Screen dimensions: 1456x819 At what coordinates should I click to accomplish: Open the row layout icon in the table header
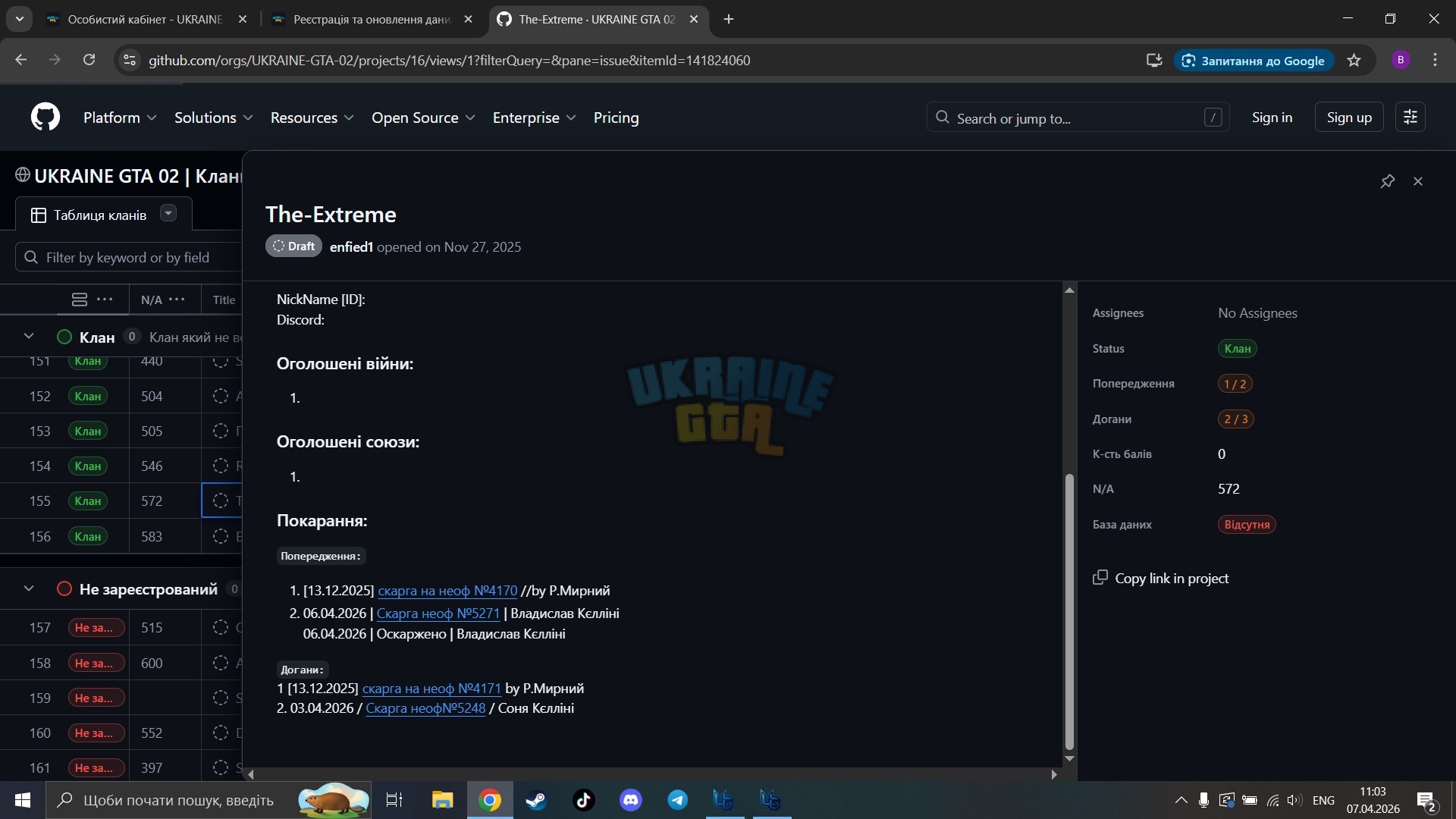pos(80,300)
